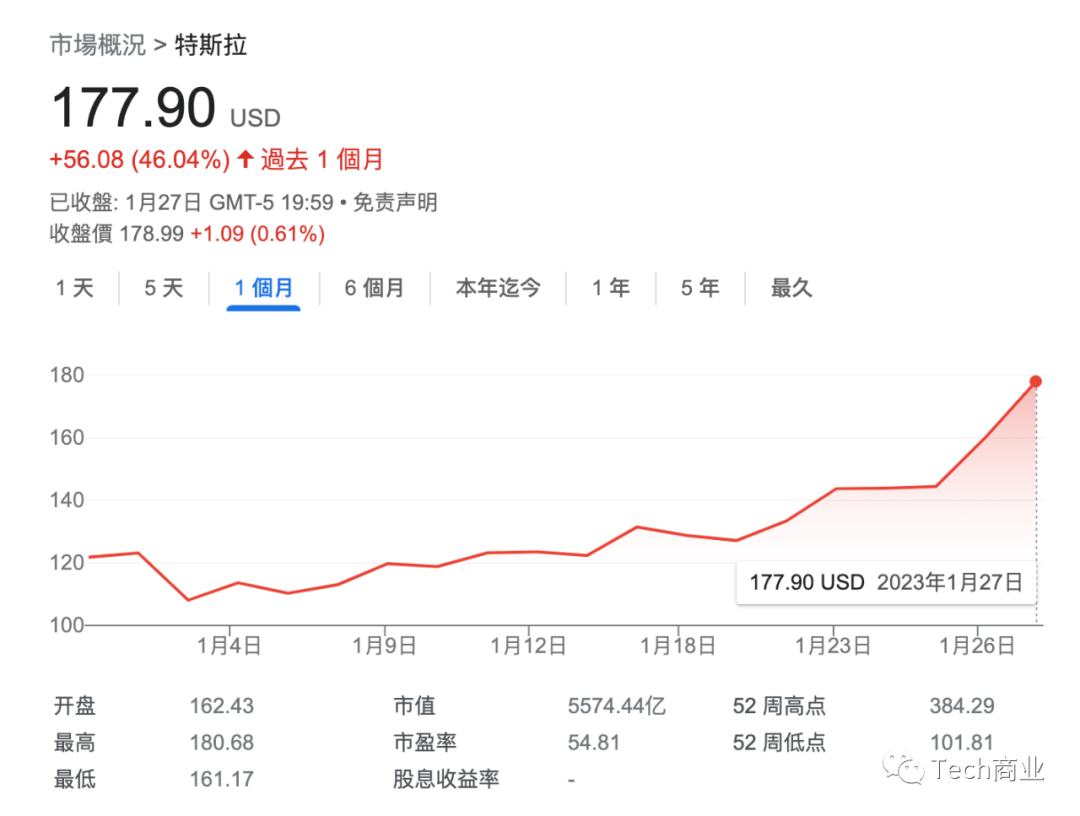This screenshot has height=816, width=1080.
Task: Show the 6 個月 chart range
Action: [374, 288]
